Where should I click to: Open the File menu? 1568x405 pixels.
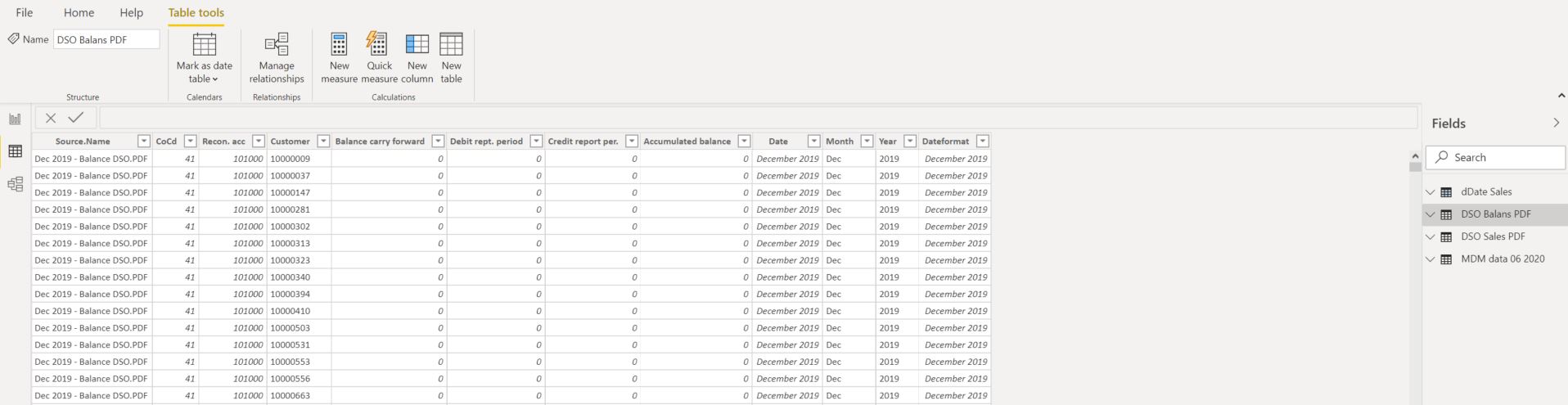tap(25, 12)
